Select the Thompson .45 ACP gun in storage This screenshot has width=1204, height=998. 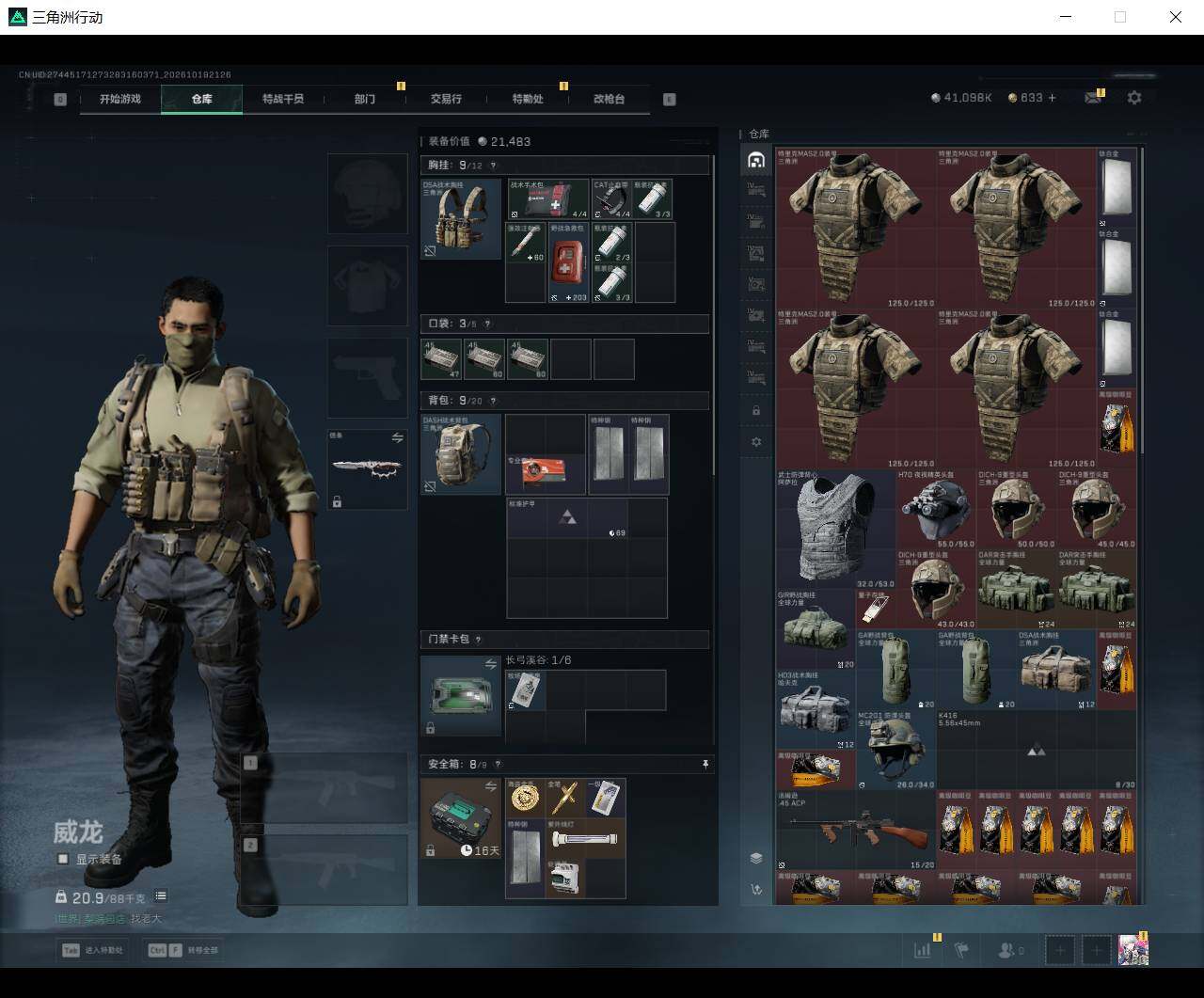(x=856, y=830)
